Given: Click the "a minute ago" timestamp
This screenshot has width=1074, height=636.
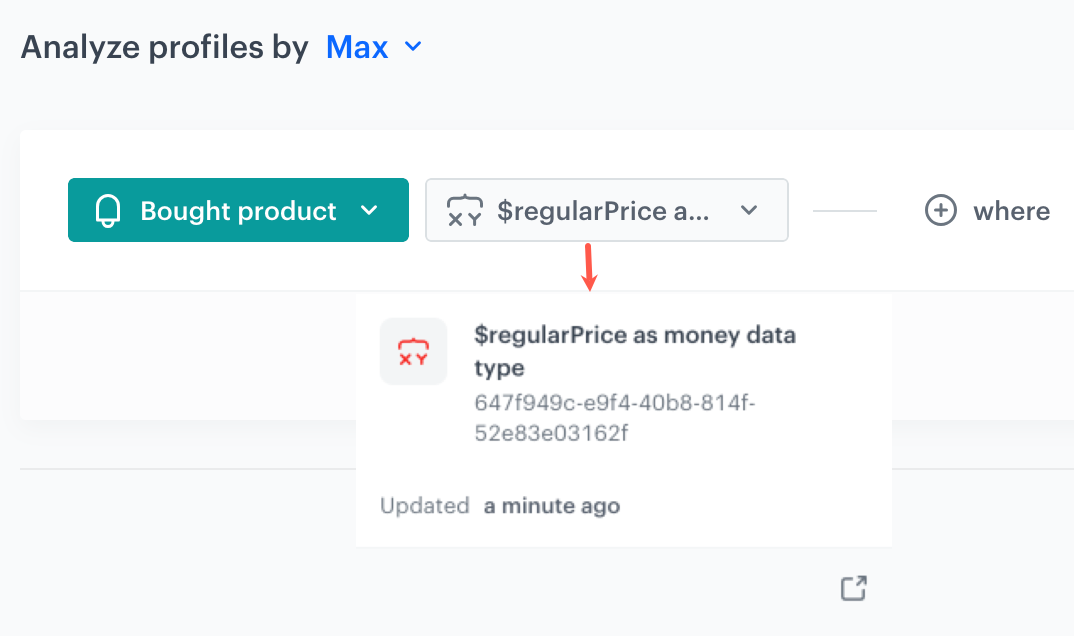Looking at the screenshot, I should [552, 506].
